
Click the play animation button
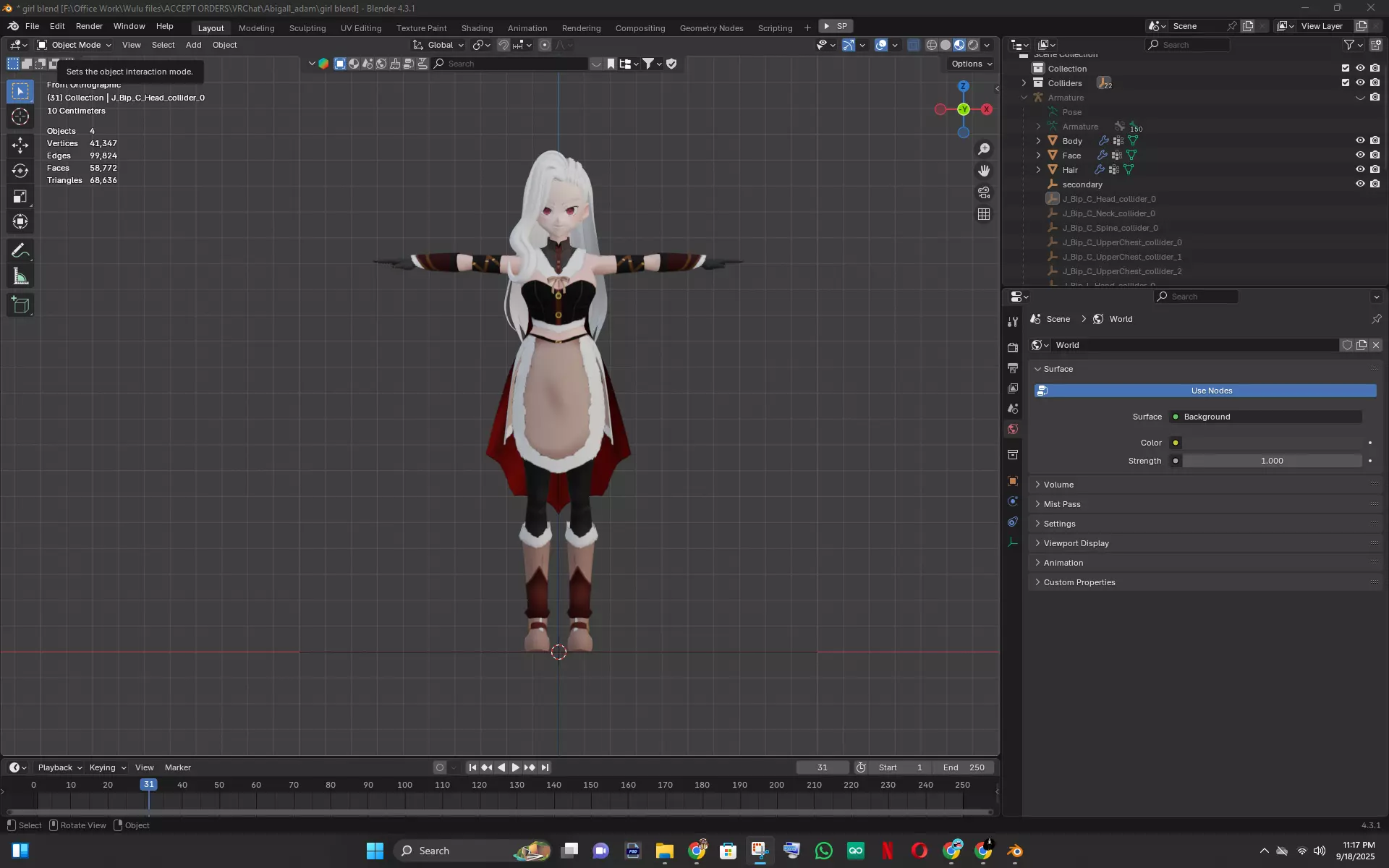pyautogui.click(x=516, y=767)
